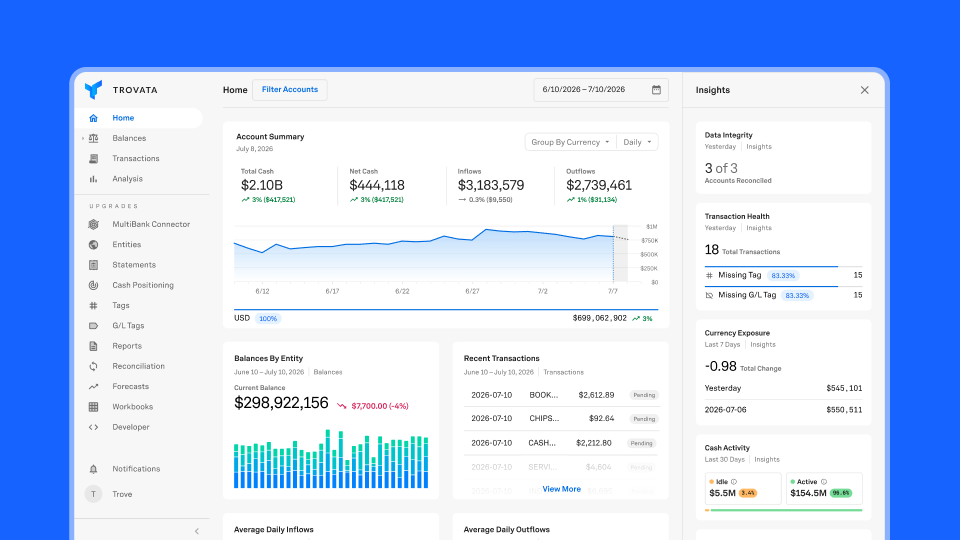Click the Notifications bell icon
The height and width of the screenshot is (540, 960).
[x=93, y=469]
